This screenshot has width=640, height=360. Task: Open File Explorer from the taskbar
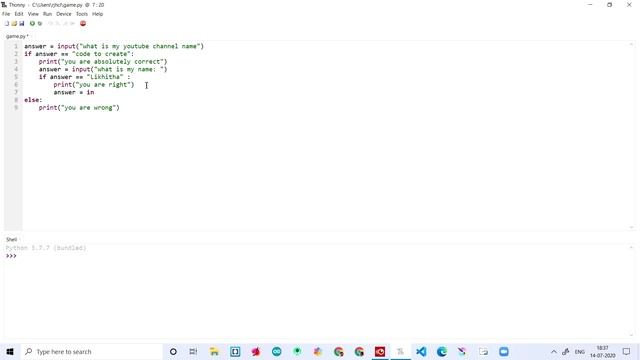214,351
